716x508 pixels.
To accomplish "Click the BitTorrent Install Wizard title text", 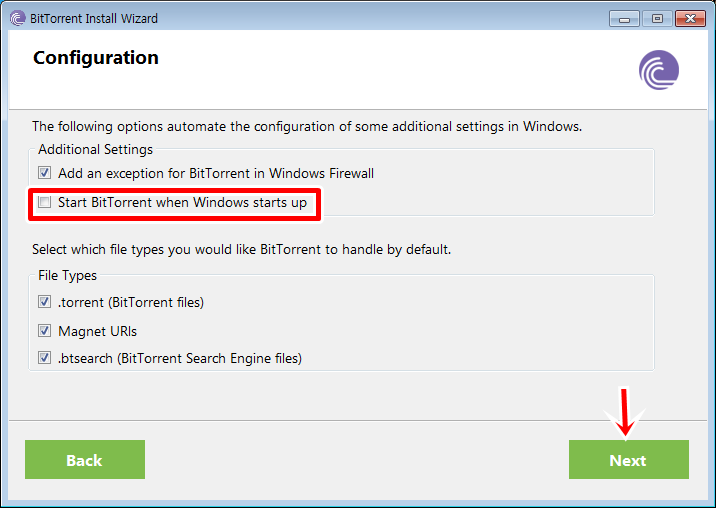I will 94,19.
